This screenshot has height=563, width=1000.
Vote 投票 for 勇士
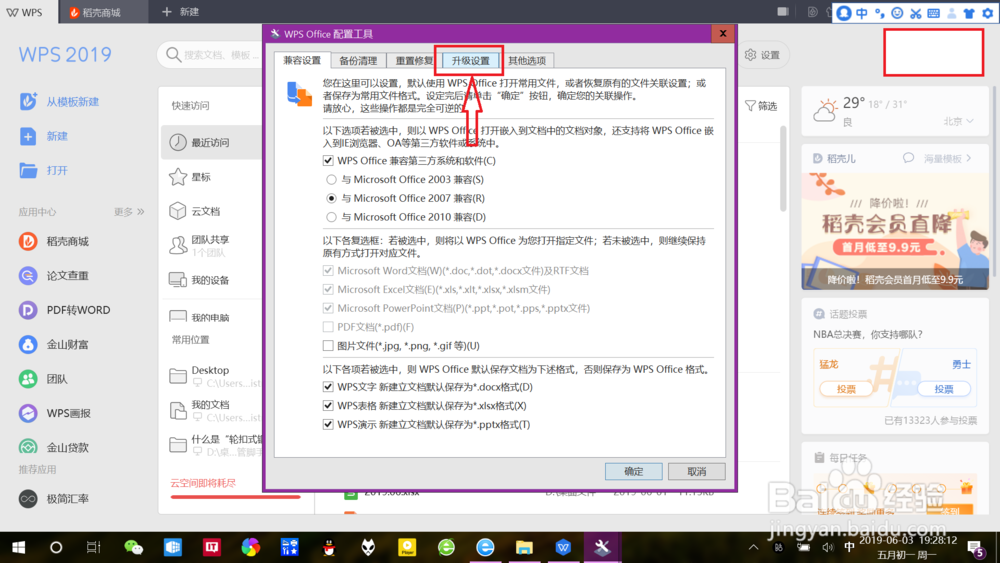tap(944, 389)
